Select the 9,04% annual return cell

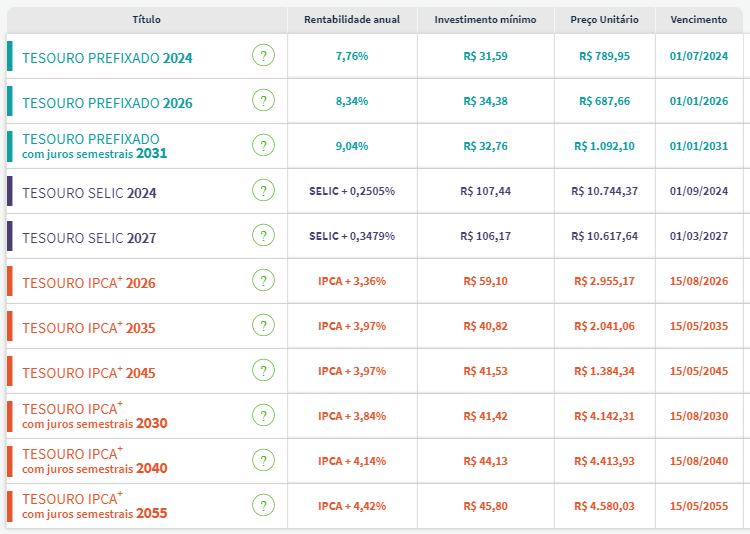tap(351, 146)
